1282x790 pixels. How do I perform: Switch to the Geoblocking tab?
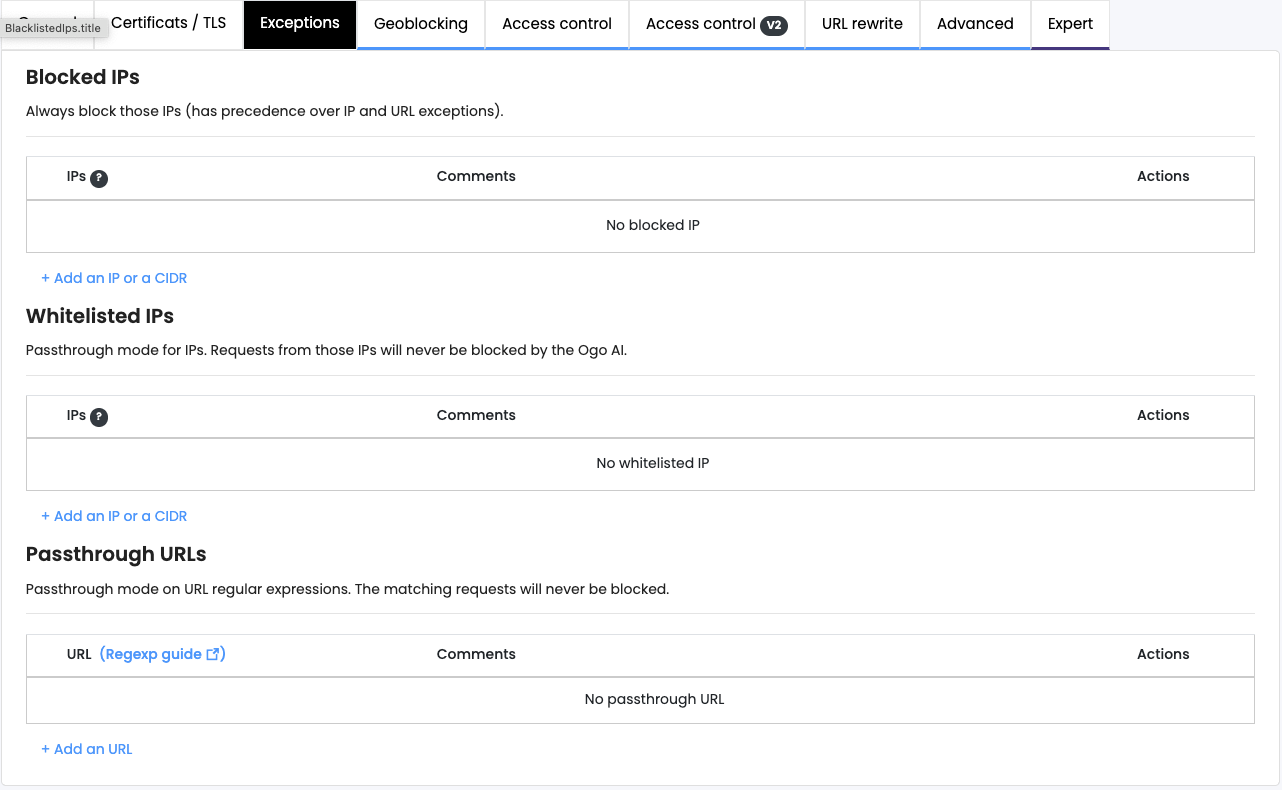click(421, 24)
